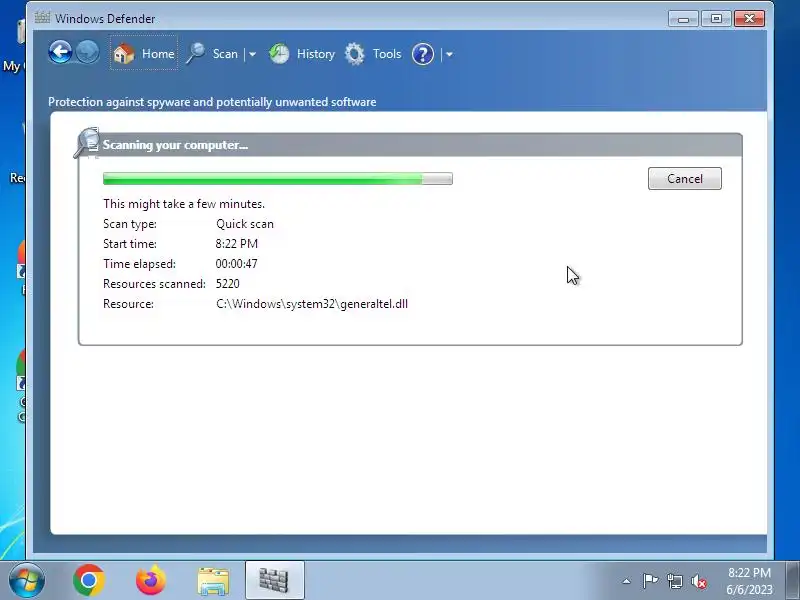Select the Tools label in the toolbar
Viewport: 800px width, 600px height.
click(x=387, y=54)
